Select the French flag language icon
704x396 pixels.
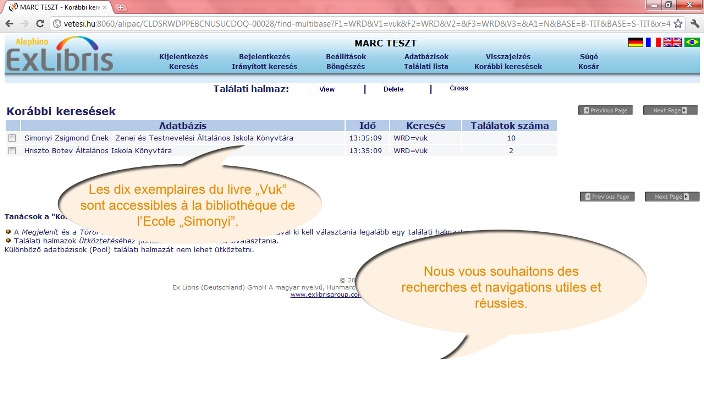653,42
